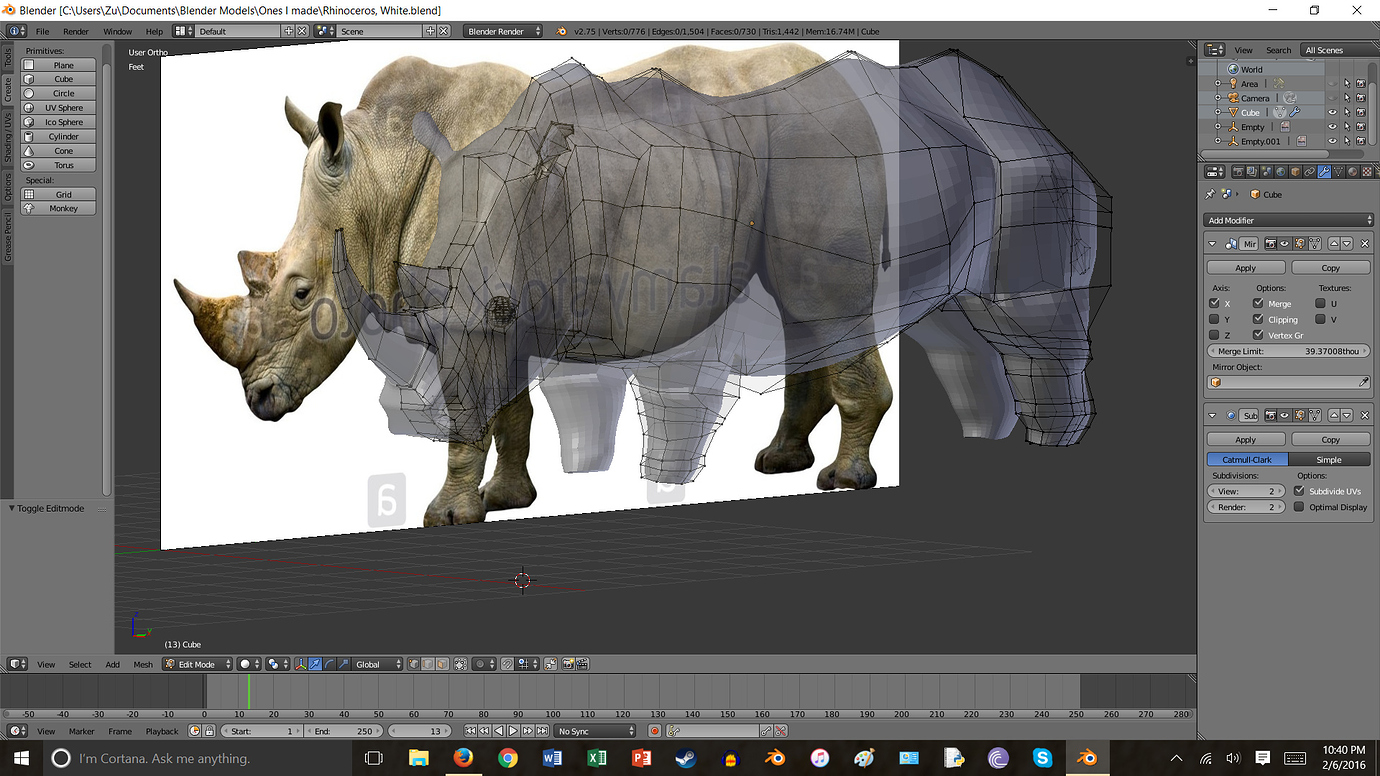Select the rotate manipulator arc icon
The image size is (1380, 776).
329,664
